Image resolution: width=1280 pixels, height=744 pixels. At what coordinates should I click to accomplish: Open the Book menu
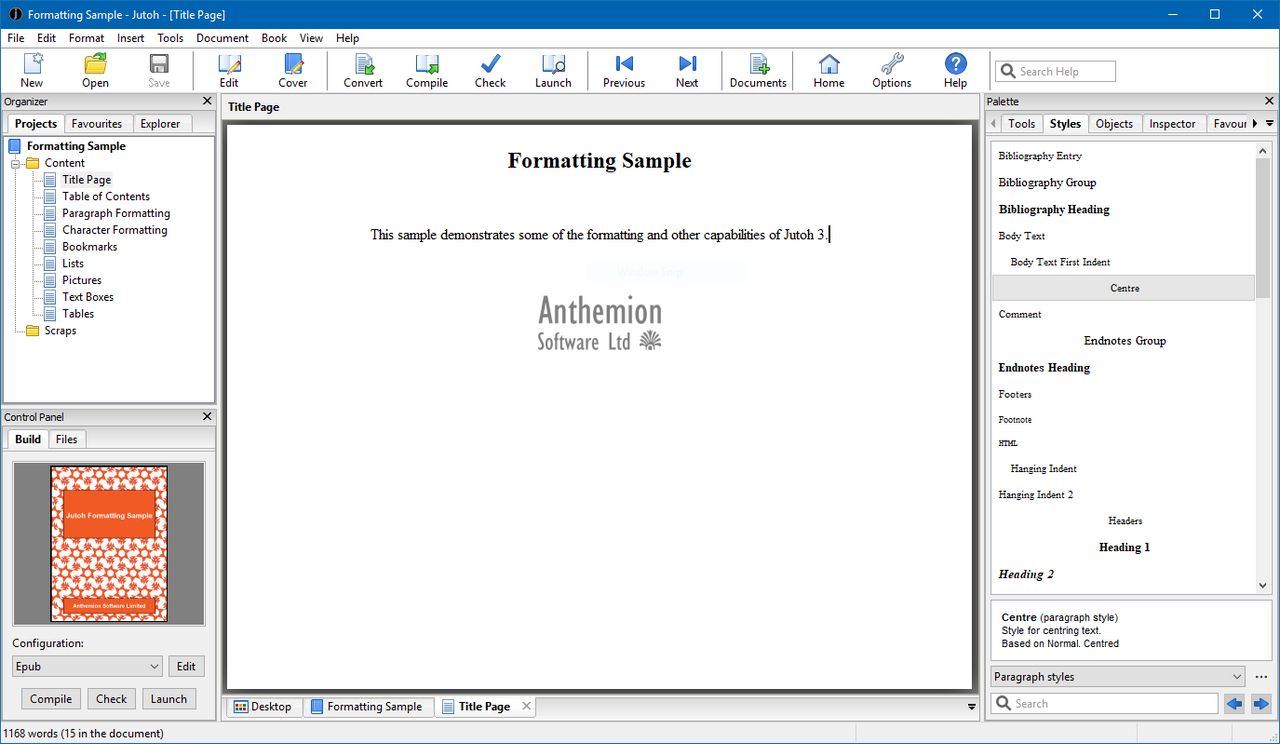274,38
